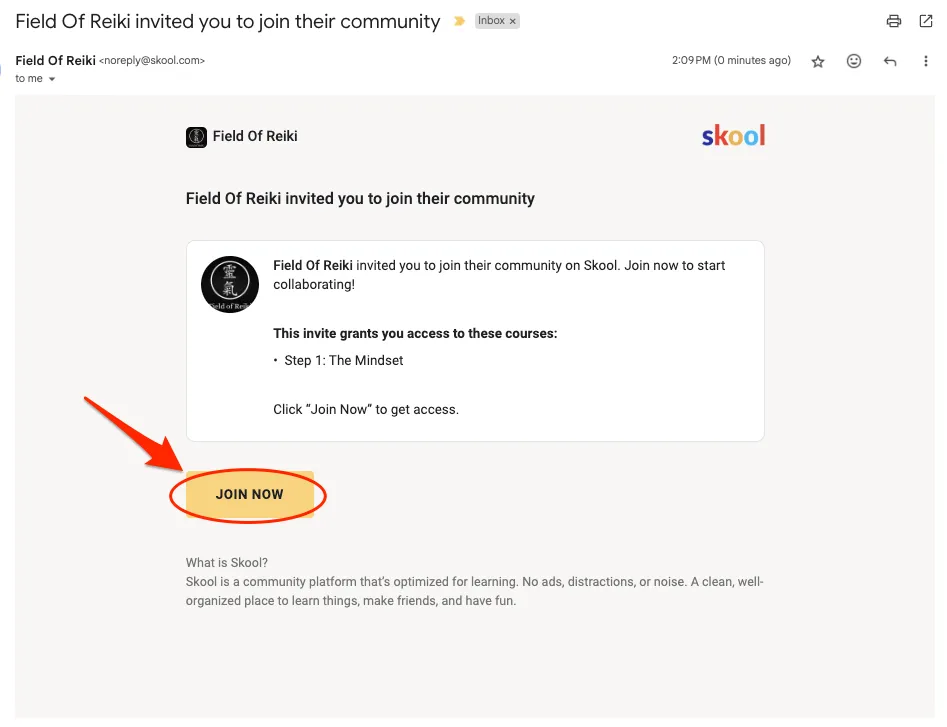Click the colorful Skool logo
This screenshot has height=727, width=947.
click(733, 136)
